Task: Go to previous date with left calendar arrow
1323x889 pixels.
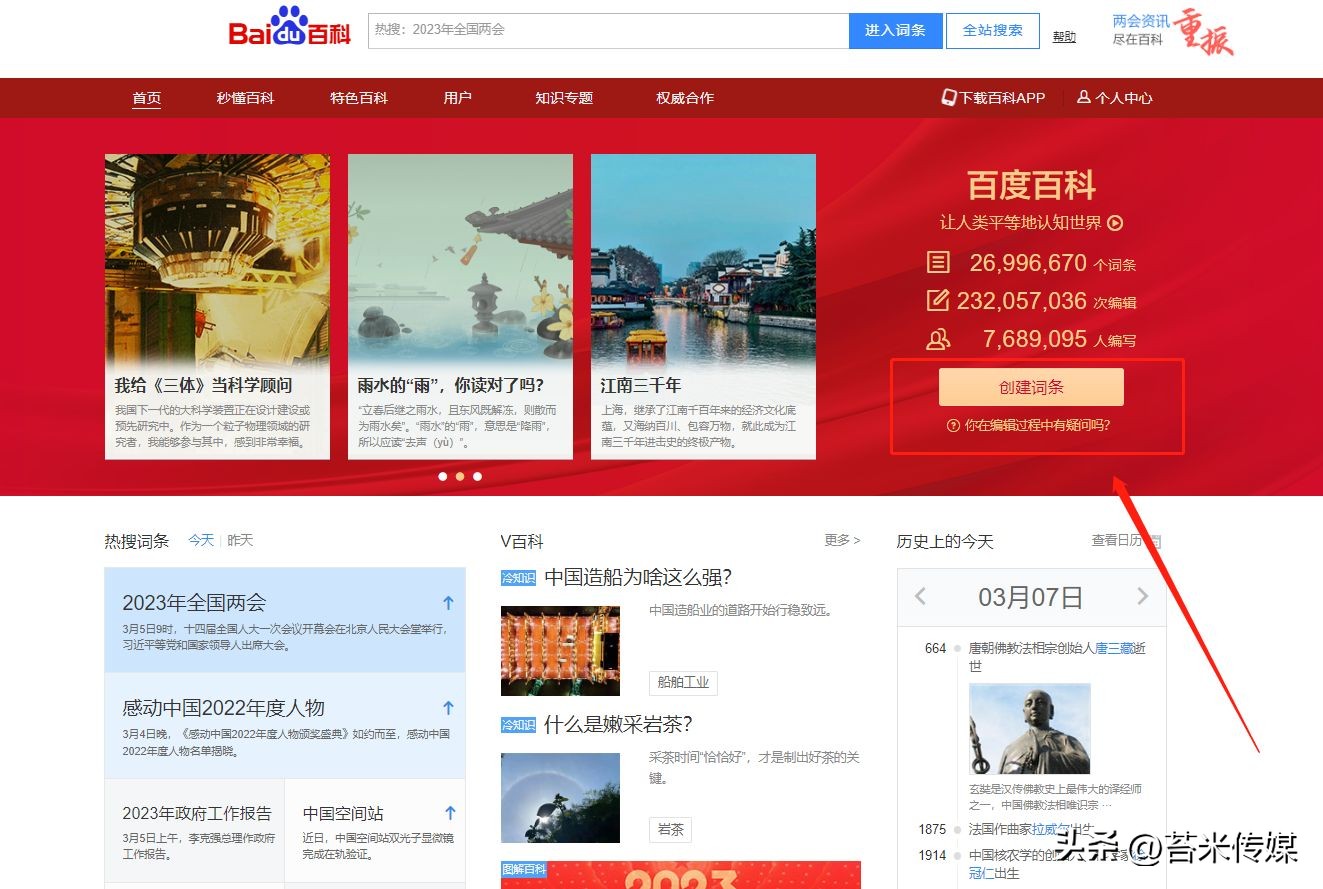Action: 921,596
